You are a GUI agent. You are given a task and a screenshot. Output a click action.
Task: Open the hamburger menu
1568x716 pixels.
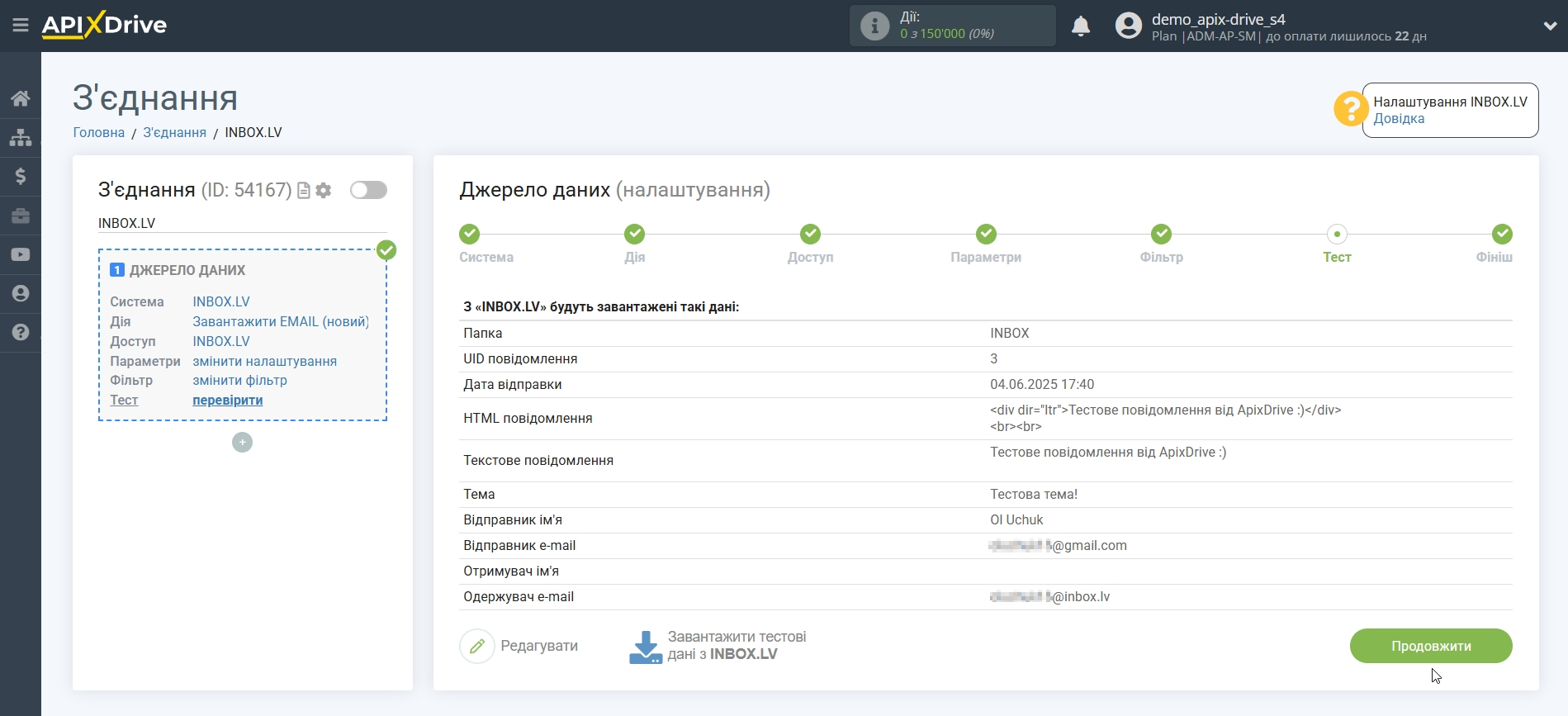[21, 26]
